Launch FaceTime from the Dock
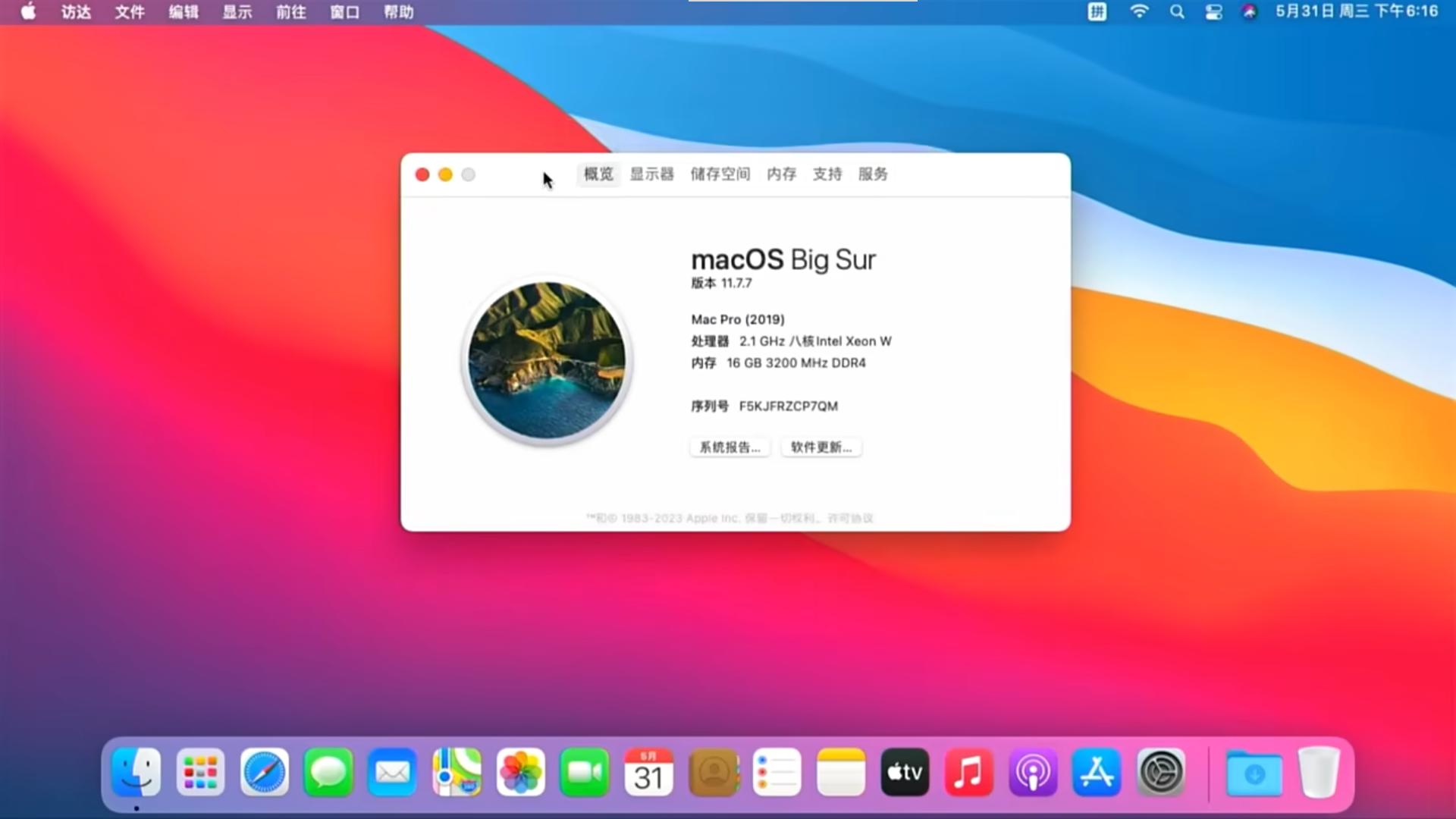 click(585, 773)
